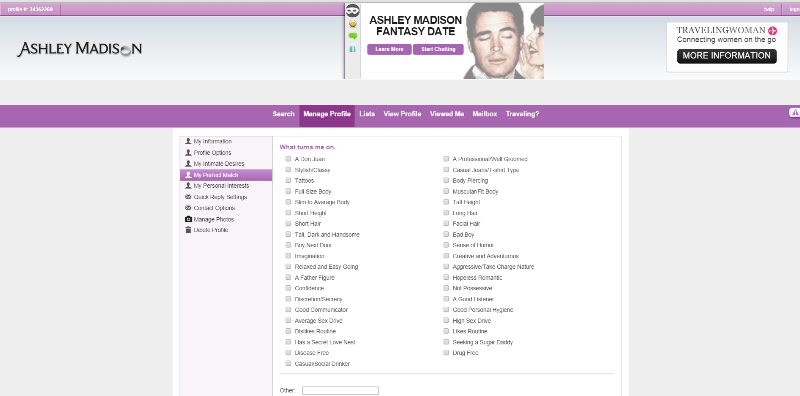Click the banner photo of the couple

pyautogui.click(x=504, y=41)
